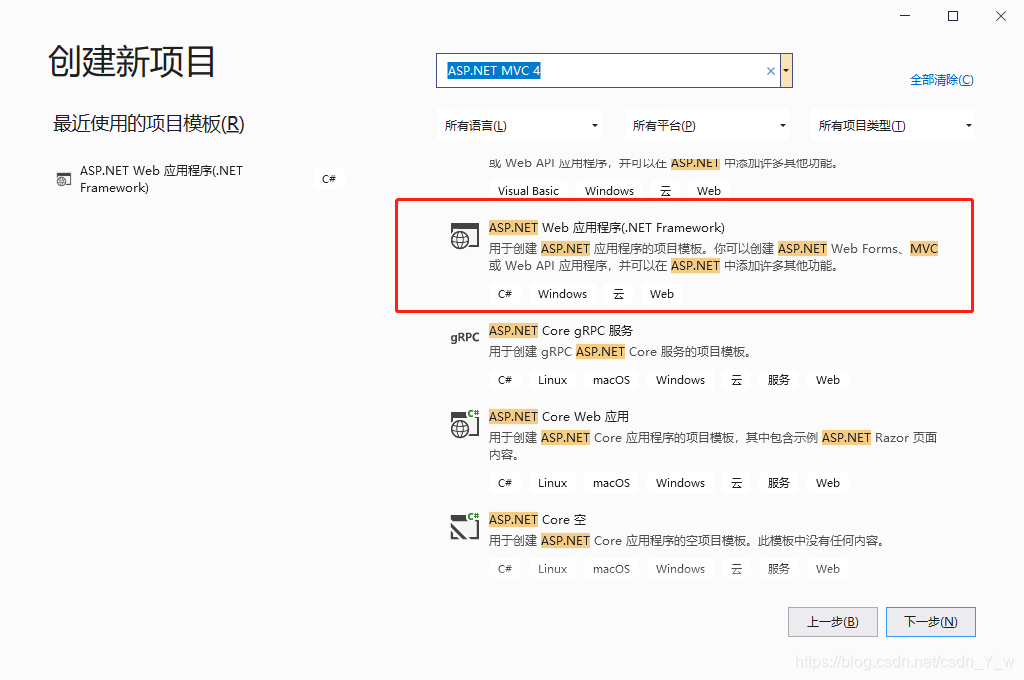Click the macOS tag in gRPC 服务 row

tap(611, 380)
